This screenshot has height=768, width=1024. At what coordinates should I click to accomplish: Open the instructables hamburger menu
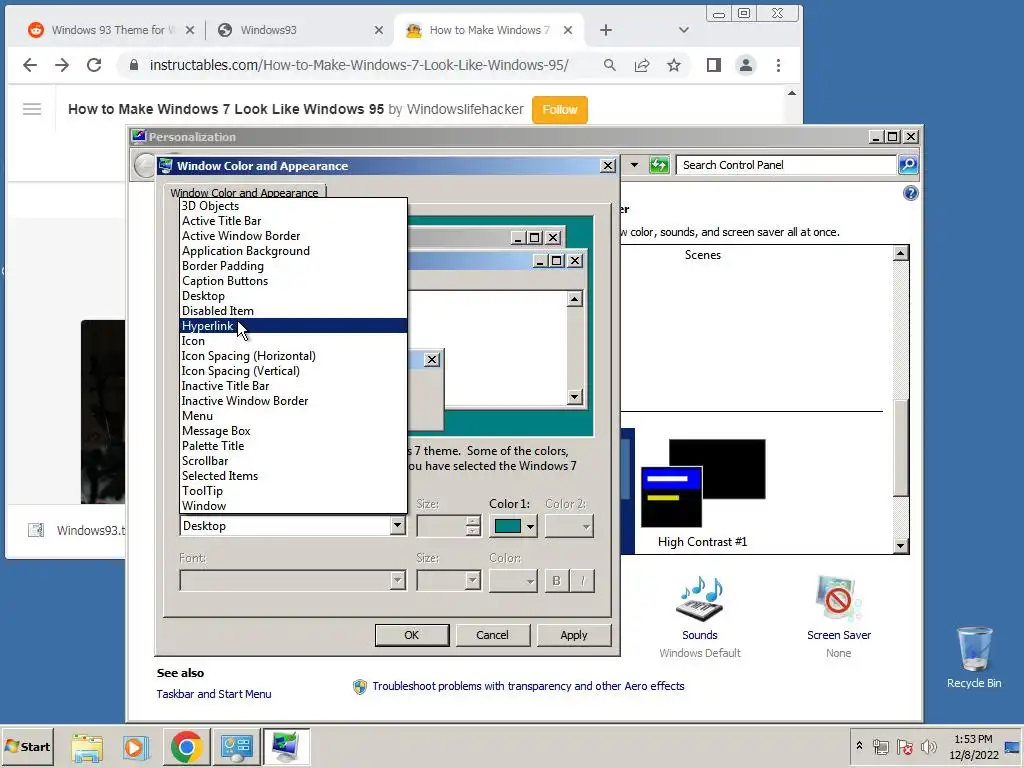32,109
